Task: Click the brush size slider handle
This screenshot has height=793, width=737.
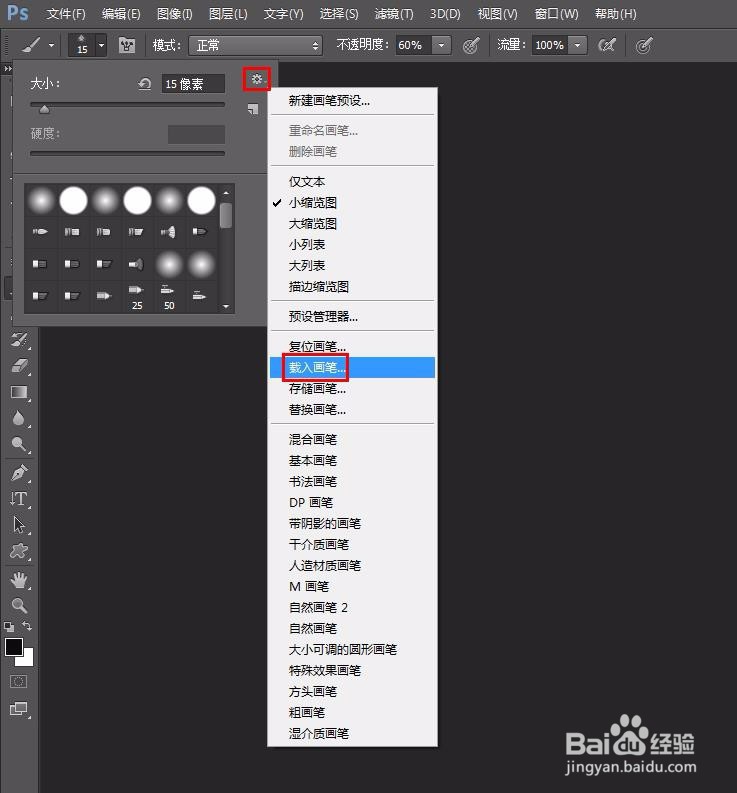Action: pyautogui.click(x=45, y=109)
